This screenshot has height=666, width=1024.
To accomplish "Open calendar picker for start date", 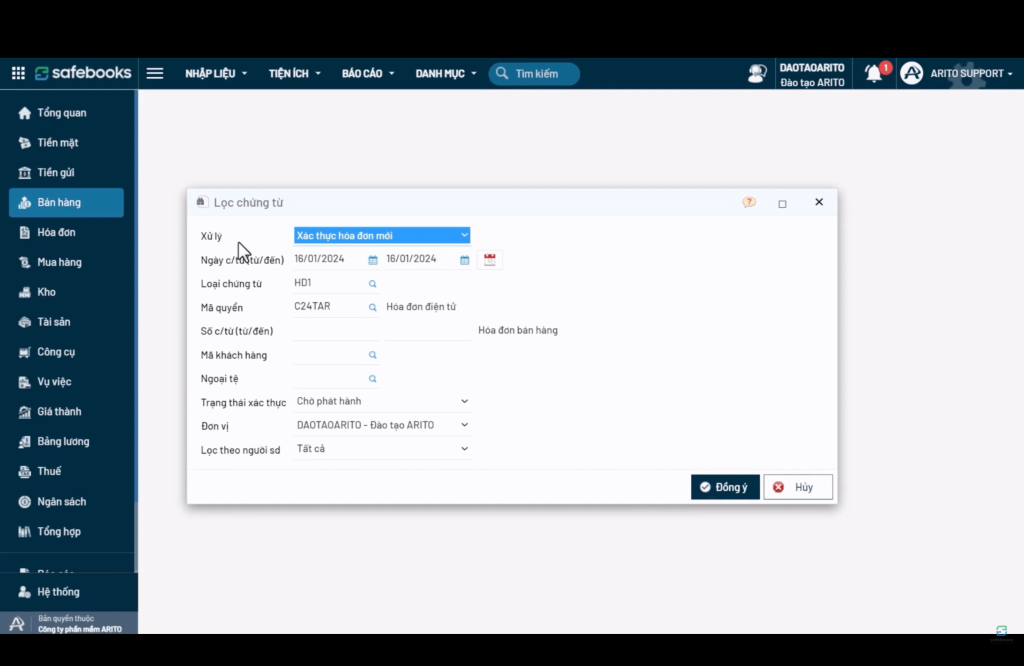I will coord(373,260).
